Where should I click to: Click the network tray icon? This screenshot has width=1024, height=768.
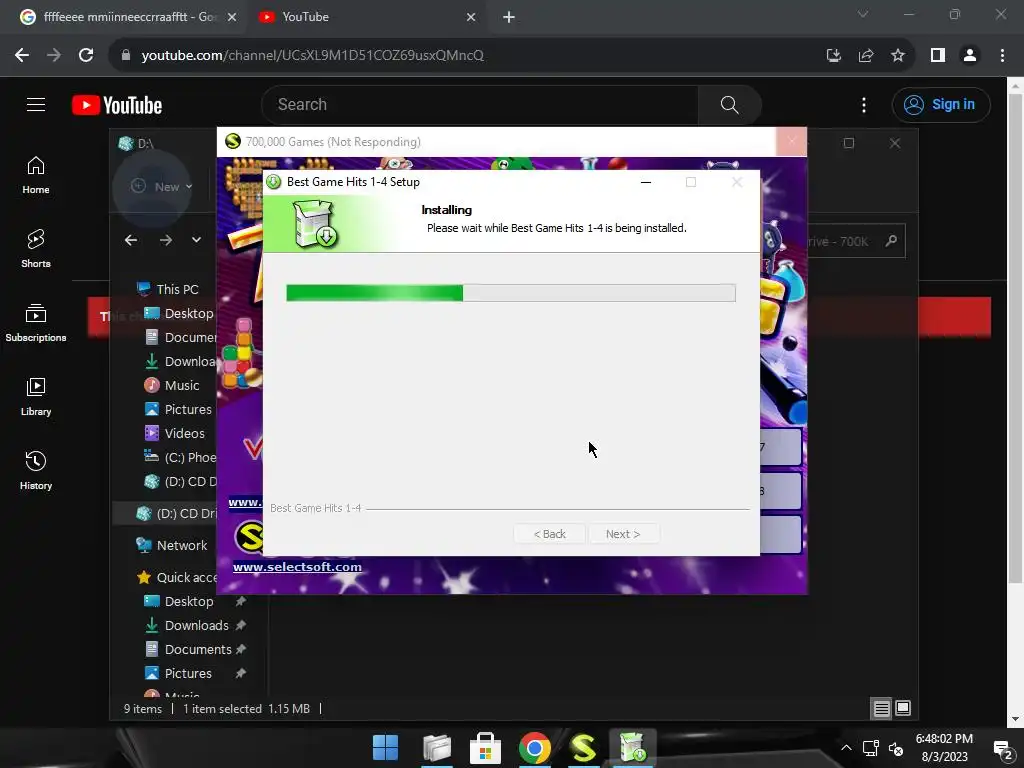coord(871,748)
